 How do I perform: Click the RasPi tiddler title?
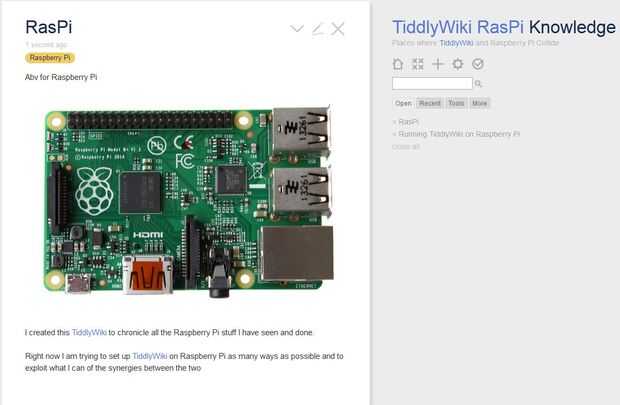49,27
